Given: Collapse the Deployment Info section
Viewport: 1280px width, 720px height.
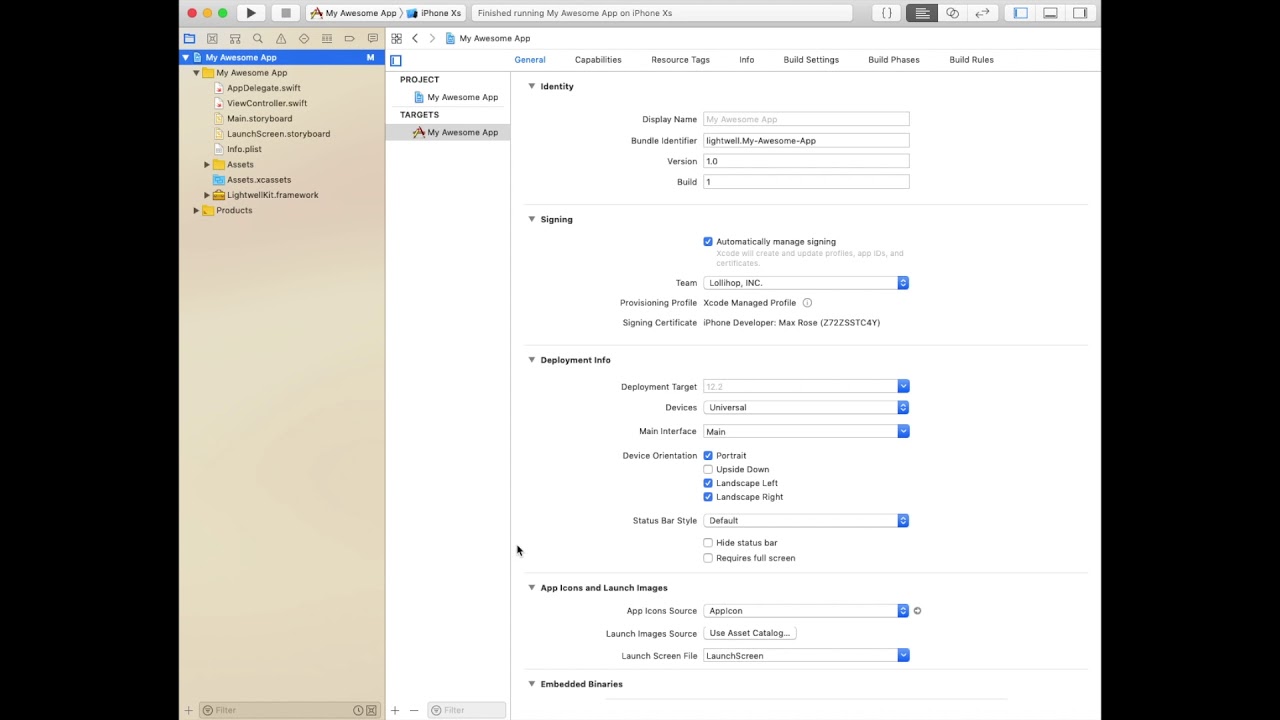Looking at the screenshot, I should pos(532,360).
